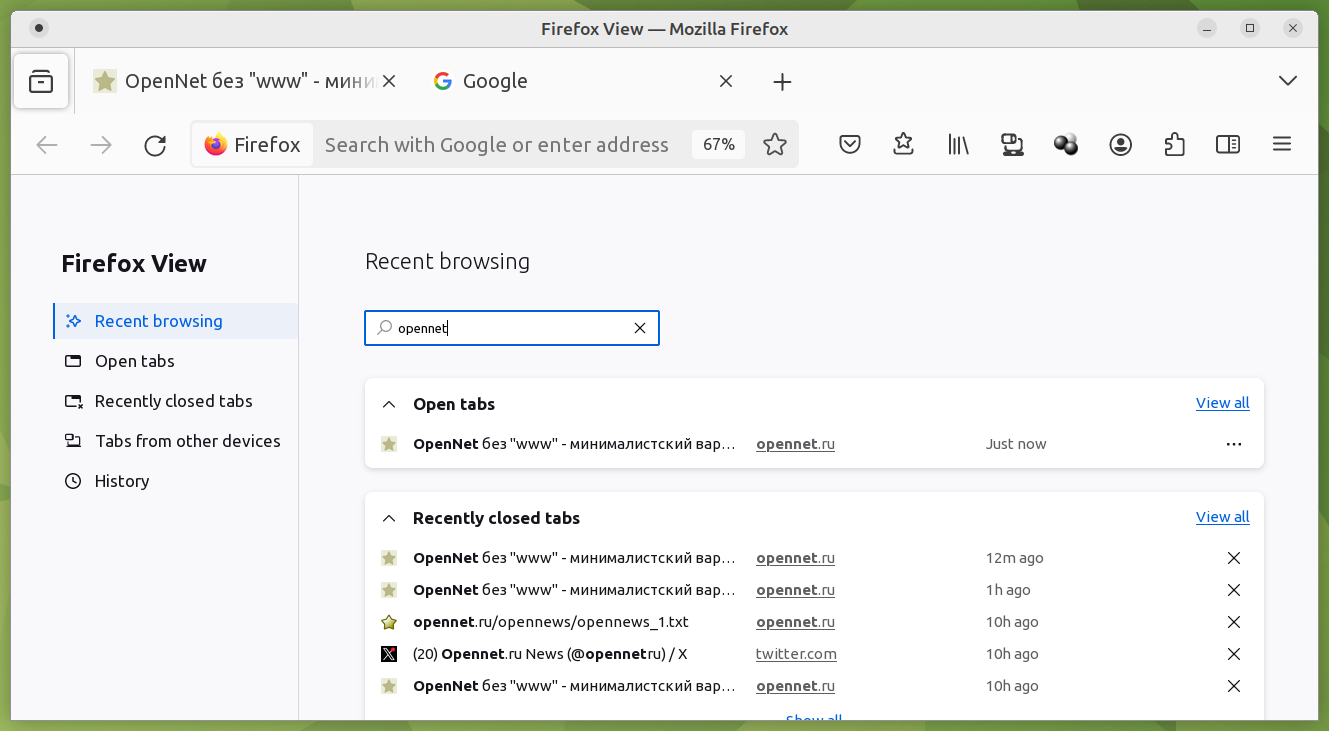This screenshot has height=731, width=1329.
Task: Switch to the Google tab
Action: [x=570, y=81]
